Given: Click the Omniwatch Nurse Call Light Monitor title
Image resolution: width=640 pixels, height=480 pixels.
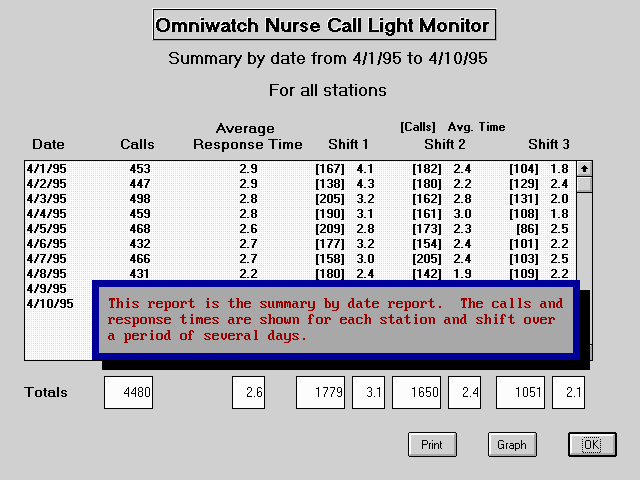Looking at the screenshot, I should point(323,26).
